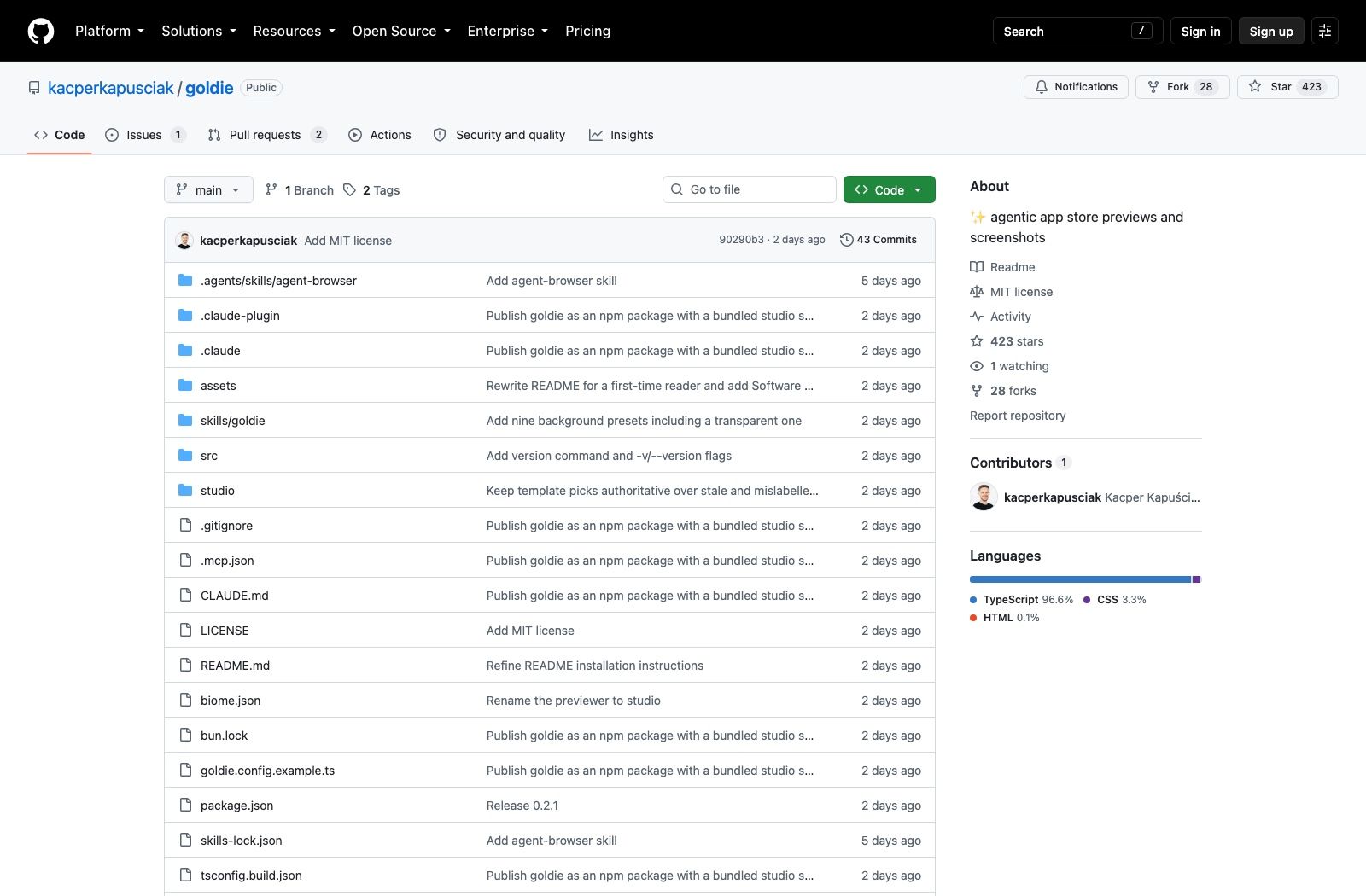Open the bun.lock file
The height and width of the screenshot is (896, 1366).
pos(224,736)
